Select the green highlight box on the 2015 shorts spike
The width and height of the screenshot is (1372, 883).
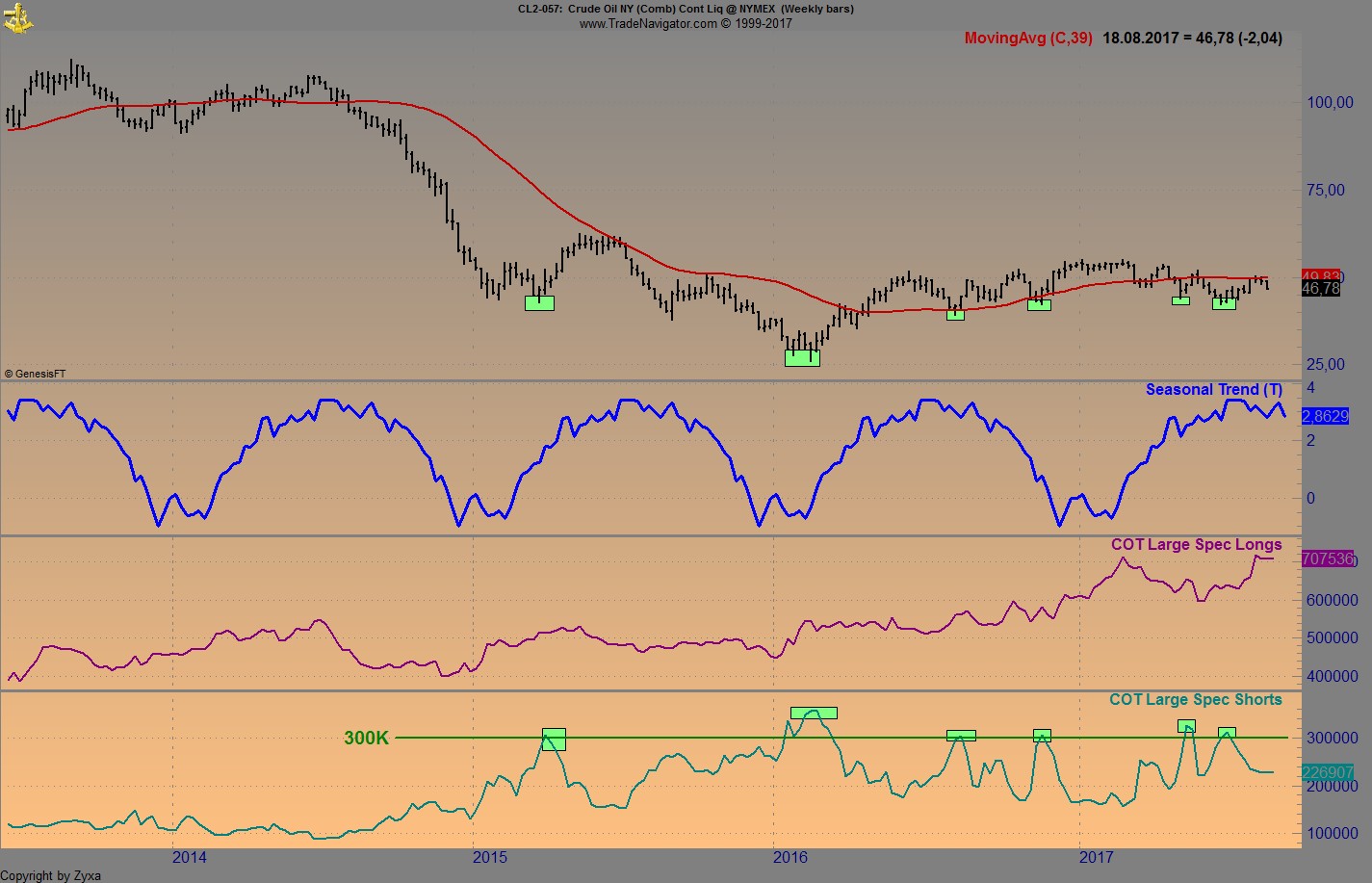click(552, 740)
